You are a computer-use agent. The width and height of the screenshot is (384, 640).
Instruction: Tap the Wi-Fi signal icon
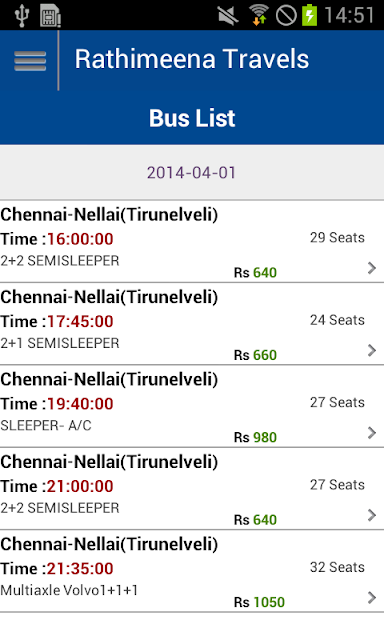(x=259, y=15)
